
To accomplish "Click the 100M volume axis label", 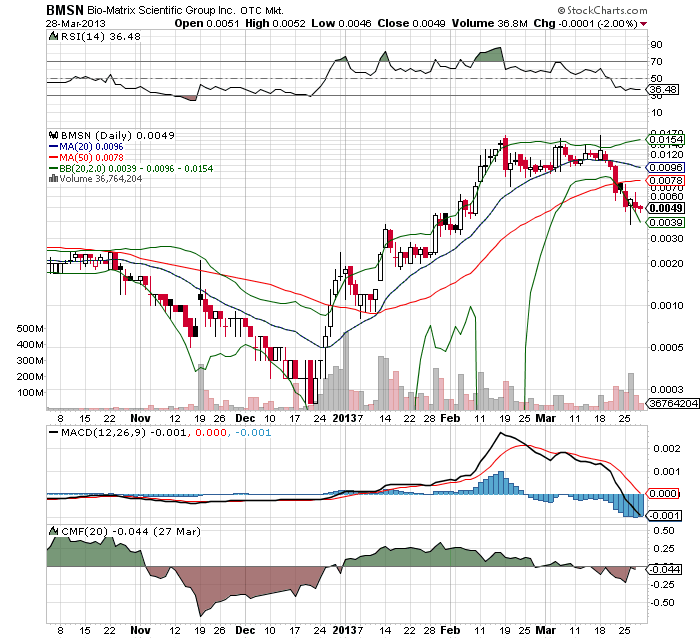I will (30, 393).
